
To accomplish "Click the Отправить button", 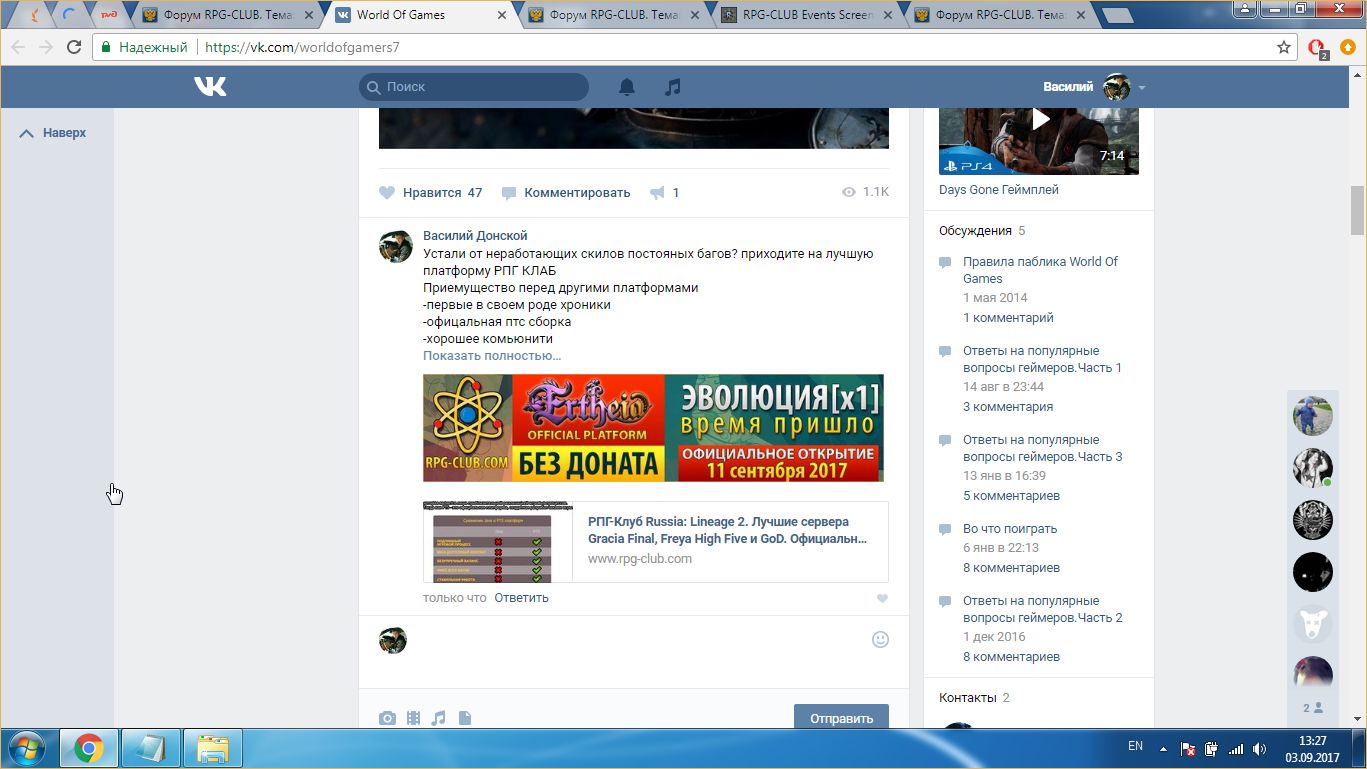I will [841, 718].
